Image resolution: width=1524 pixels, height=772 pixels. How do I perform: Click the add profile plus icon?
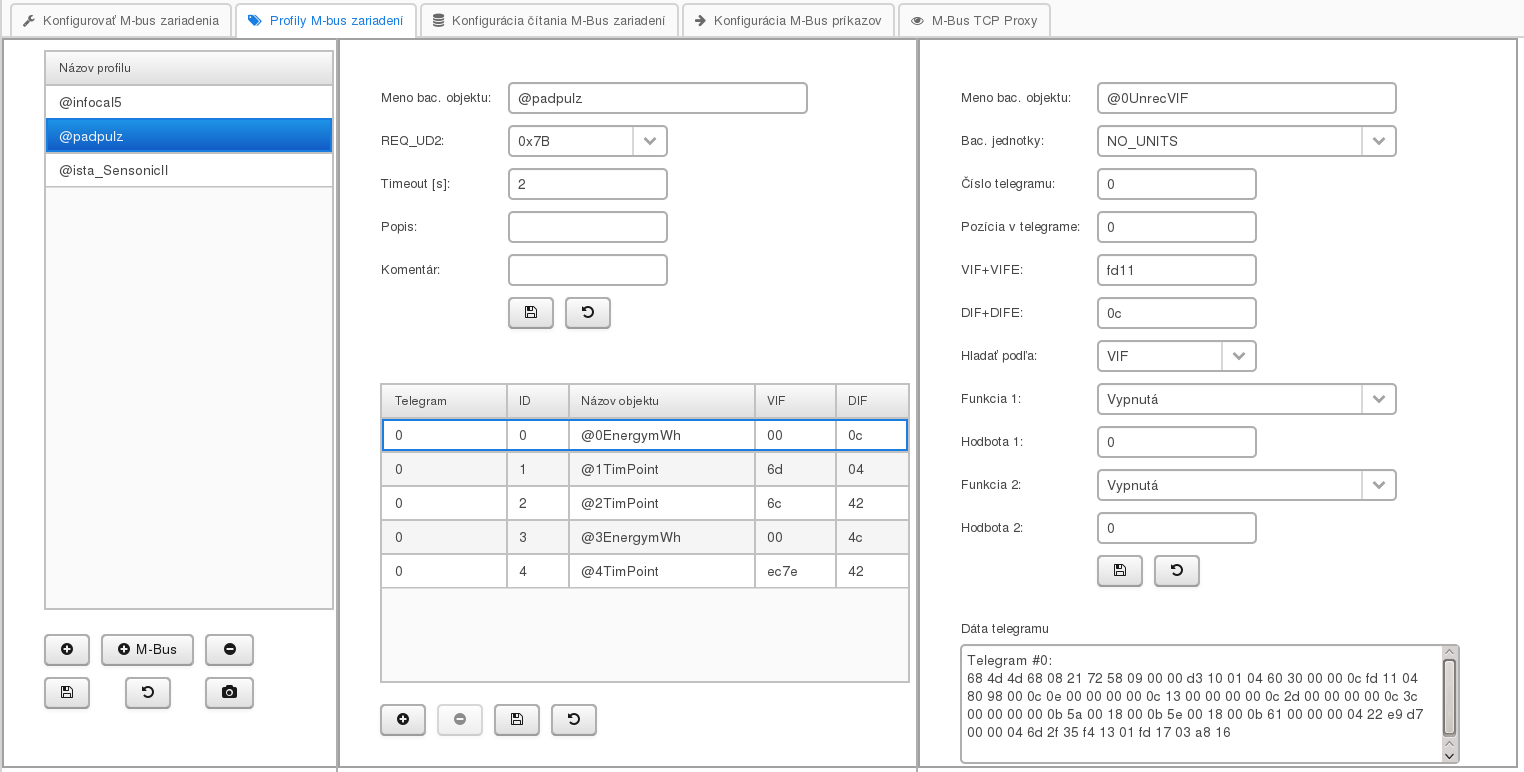point(67,650)
